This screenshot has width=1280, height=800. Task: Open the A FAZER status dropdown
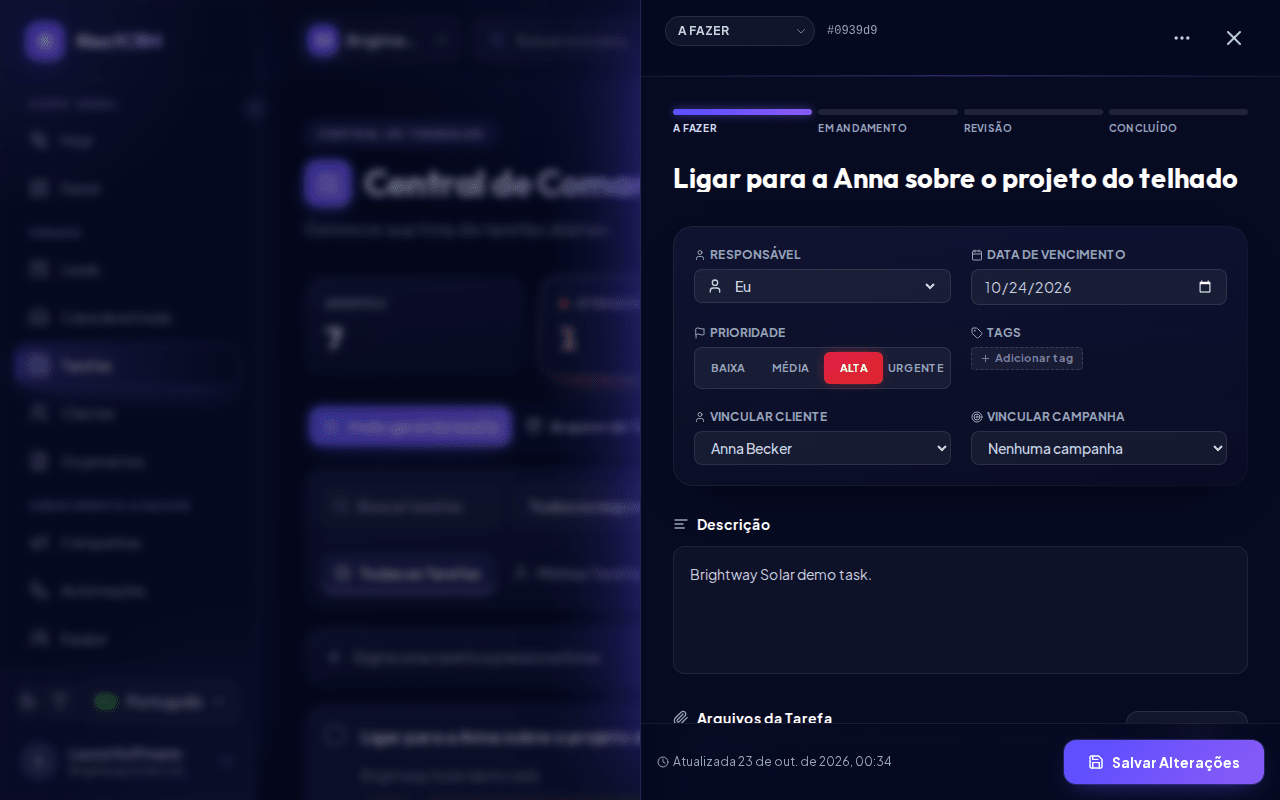click(x=740, y=31)
